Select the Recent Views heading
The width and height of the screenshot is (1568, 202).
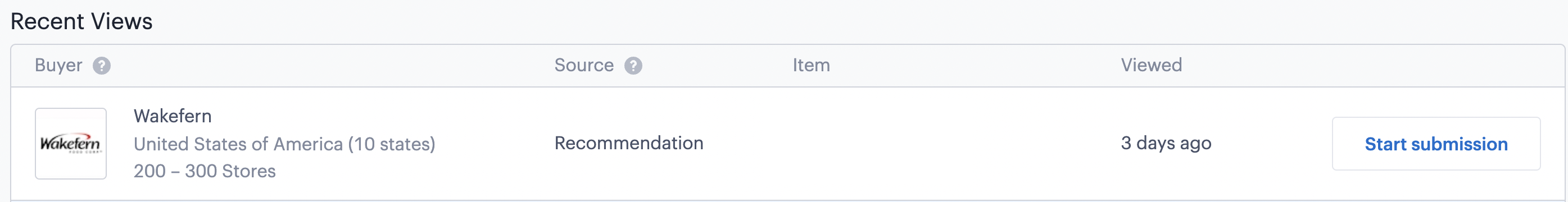coord(81,21)
